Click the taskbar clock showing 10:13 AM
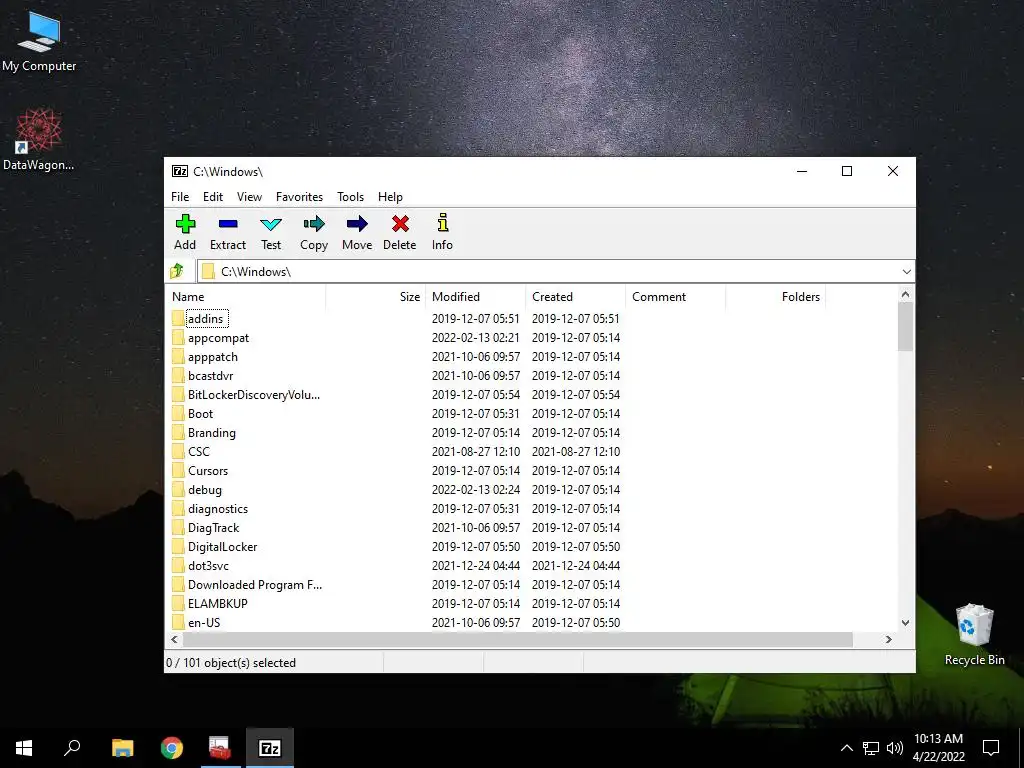The width and height of the screenshot is (1024, 768). pos(938,748)
